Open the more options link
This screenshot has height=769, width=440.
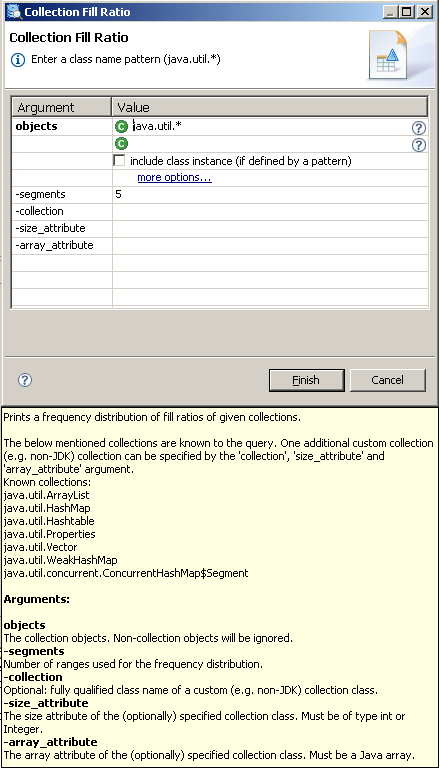174,178
